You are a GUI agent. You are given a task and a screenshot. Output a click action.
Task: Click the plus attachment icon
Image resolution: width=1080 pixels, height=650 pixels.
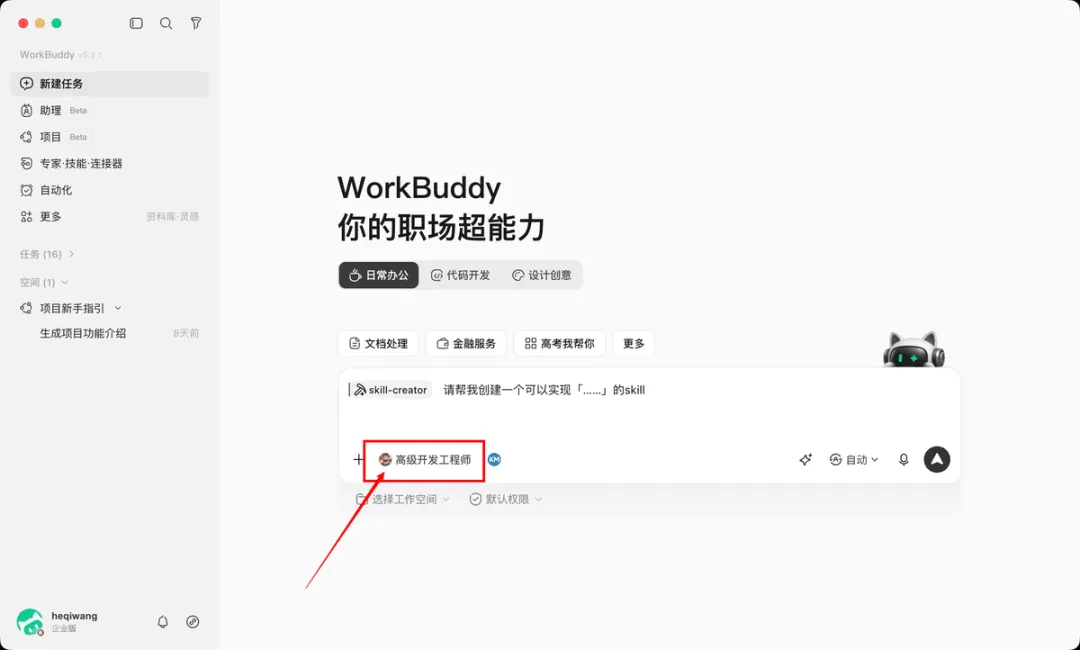click(x=358, y=459)
